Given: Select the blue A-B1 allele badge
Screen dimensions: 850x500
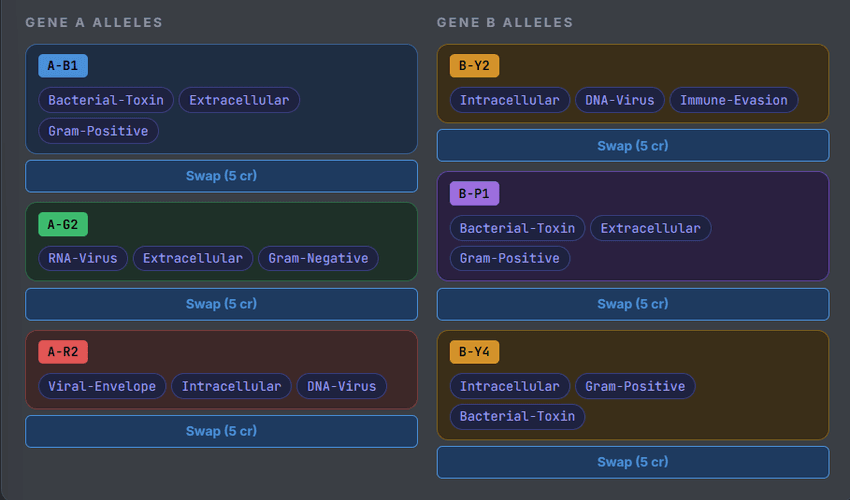Looking at the screenshot, I should [x=63, y=66].
